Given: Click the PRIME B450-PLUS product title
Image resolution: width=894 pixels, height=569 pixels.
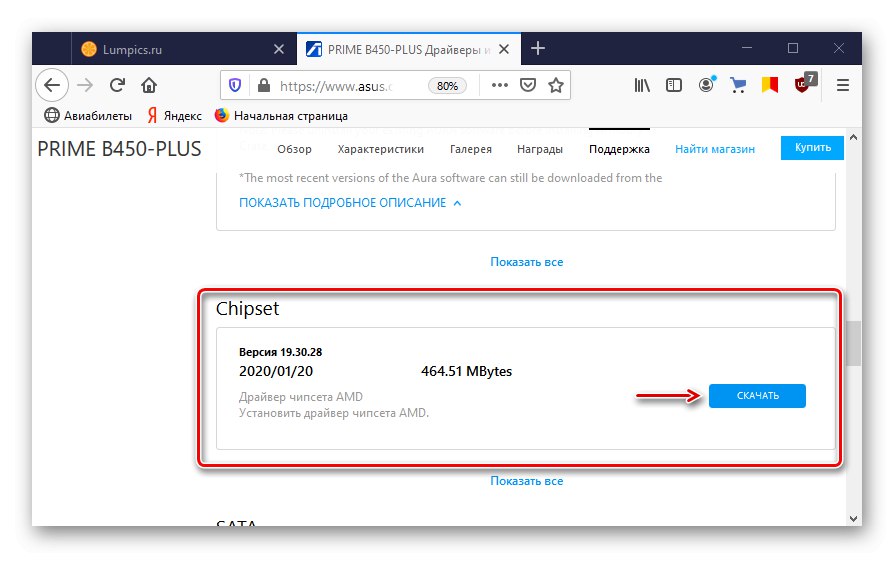Looking at the screenshot, I should (119, 149).
